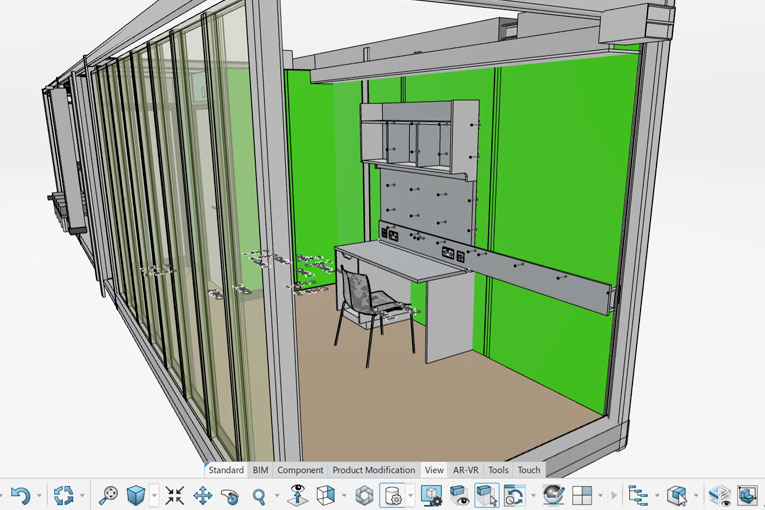Open the Component tab
The image size is (765, 510).
point(300,470)
